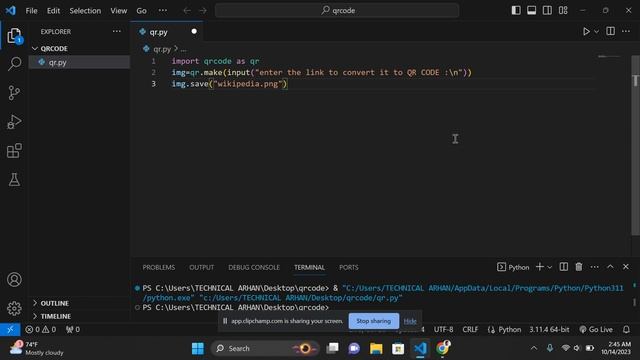The width and height of the screenshot is (640, 360).
Task: Customize layout from title bar icon
Action: click(x=563, y=10)
